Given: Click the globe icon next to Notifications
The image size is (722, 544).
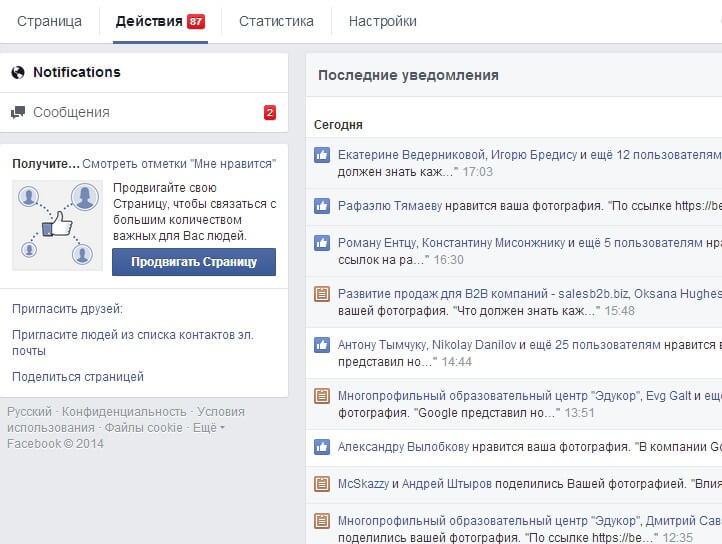Looking at the screenshot, I should pyautogui.click(x=18, y=72).
